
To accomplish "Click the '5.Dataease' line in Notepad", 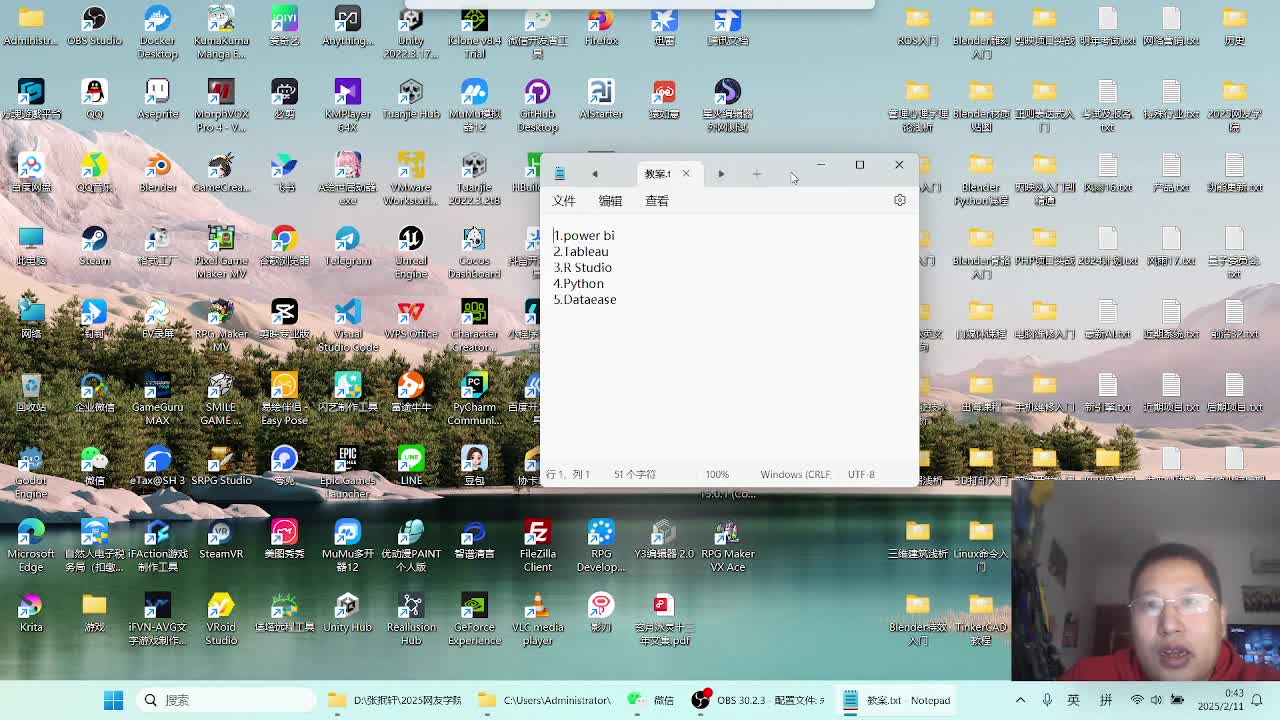I will [x=585, y=299].
